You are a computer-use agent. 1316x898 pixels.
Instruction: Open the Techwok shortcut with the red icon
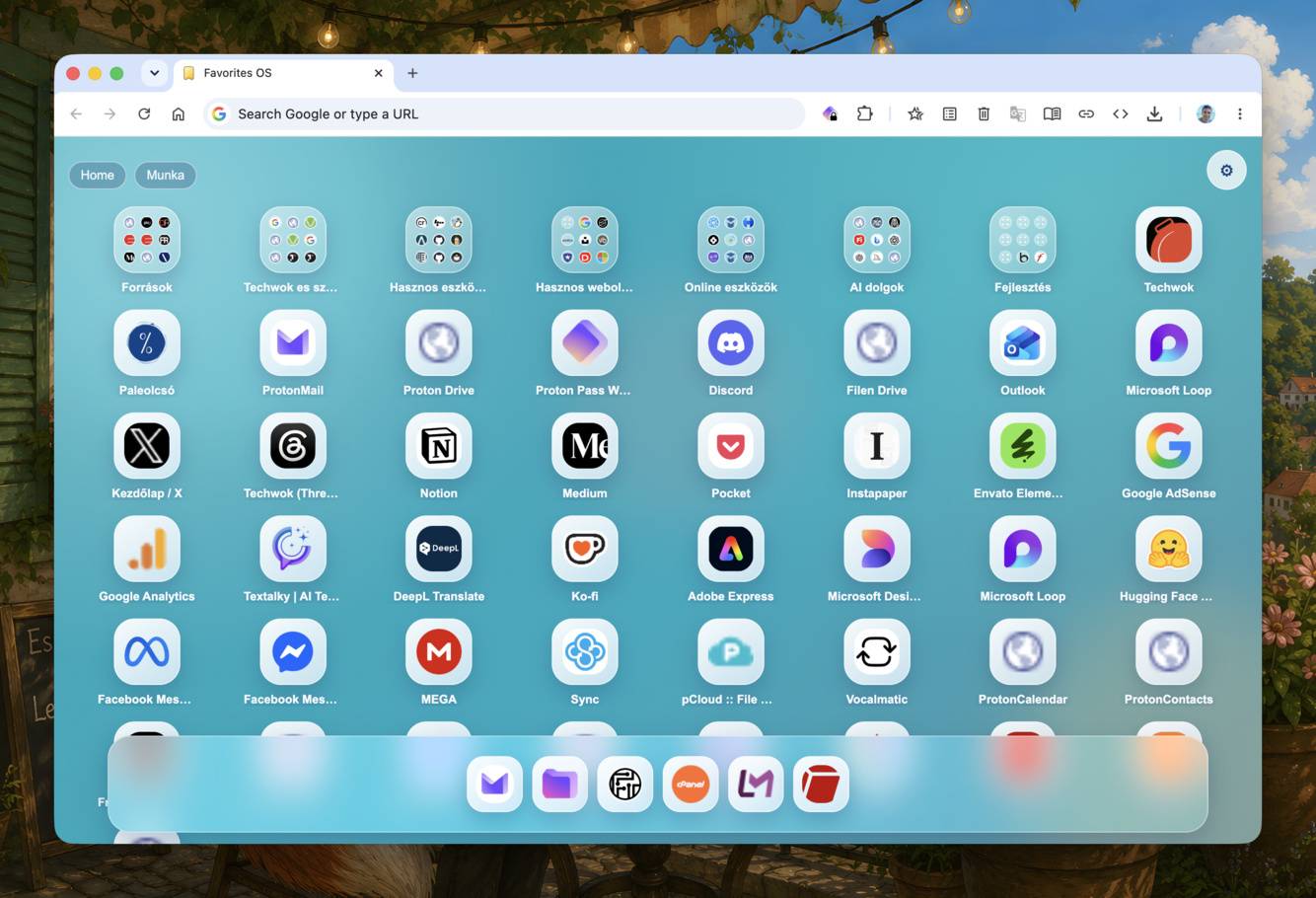click(x=1169, y=240)
